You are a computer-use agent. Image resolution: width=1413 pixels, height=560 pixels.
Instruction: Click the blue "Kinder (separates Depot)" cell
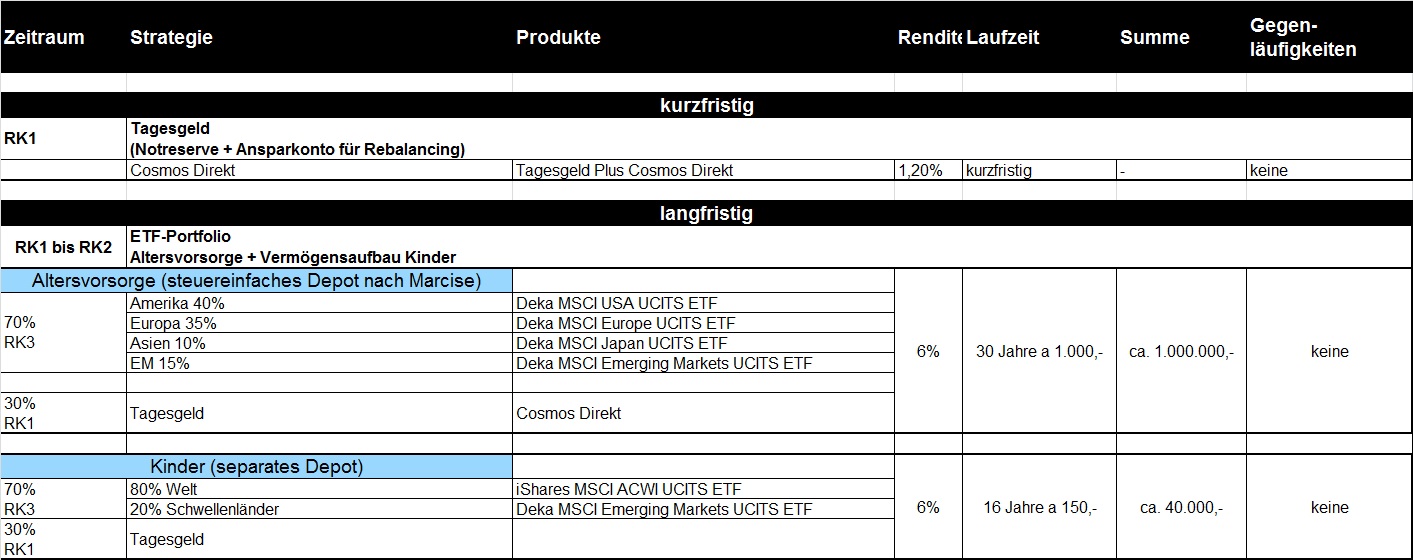256,467
